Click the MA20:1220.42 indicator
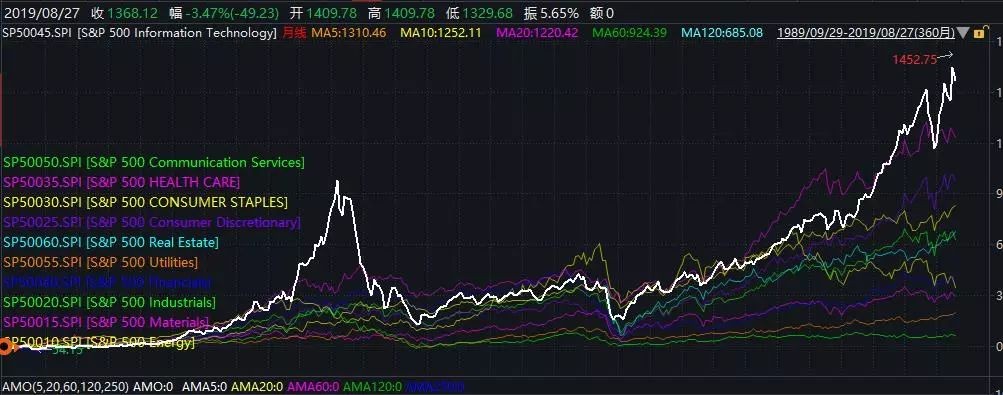The height and width of the screenshot is (395, 1003). coord(537,33)
